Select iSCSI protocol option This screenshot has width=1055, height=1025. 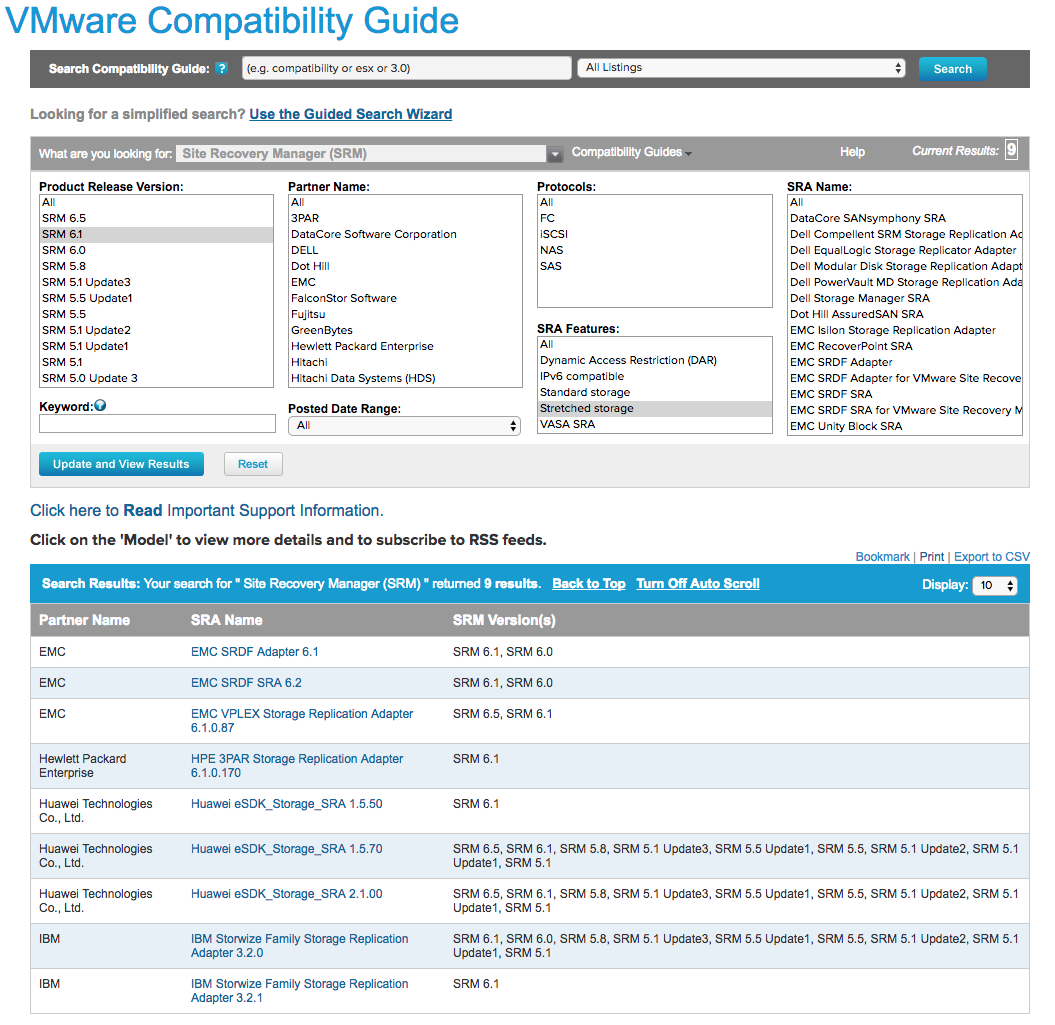[655, 234]
